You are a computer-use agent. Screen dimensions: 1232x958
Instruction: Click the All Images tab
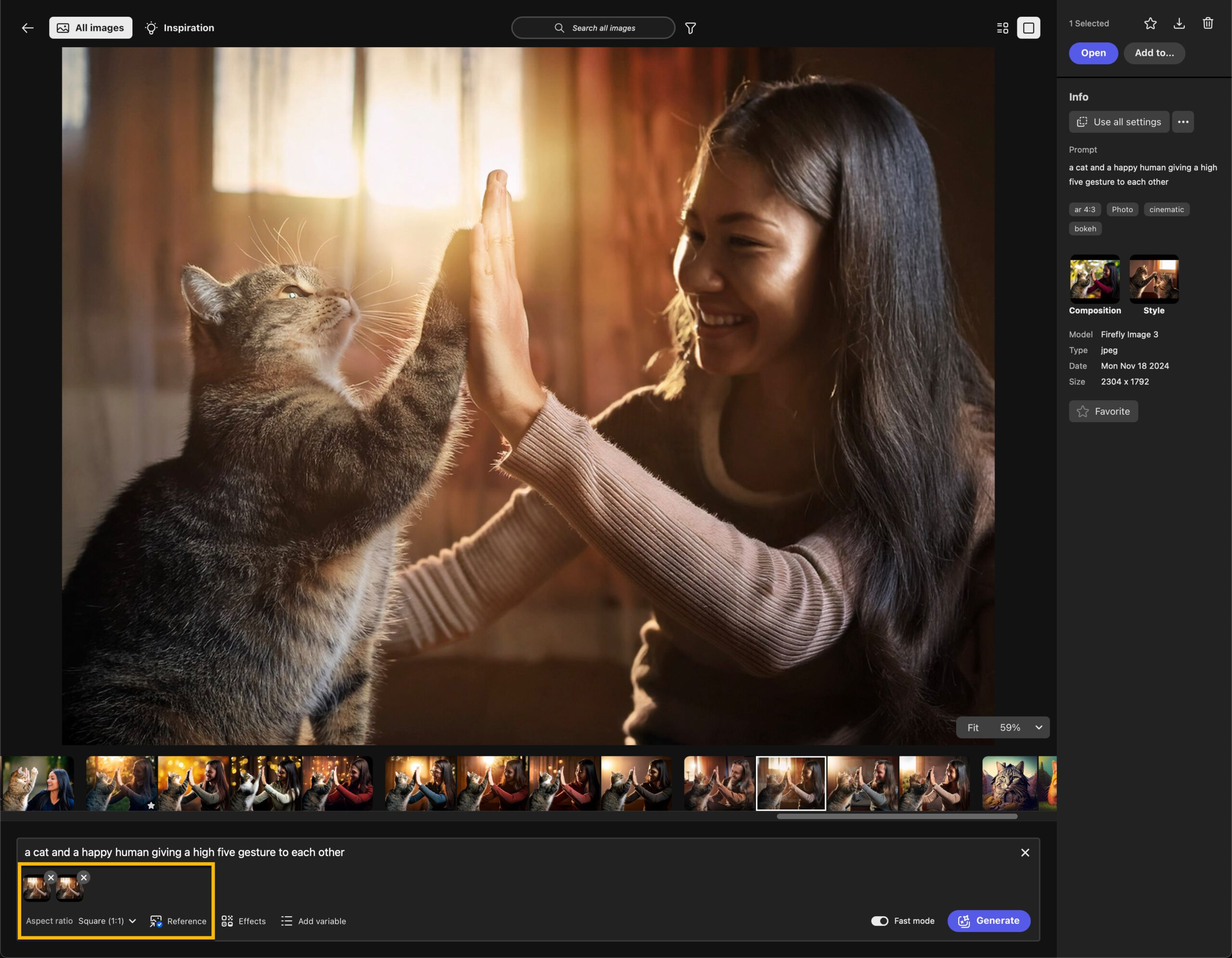90,27
